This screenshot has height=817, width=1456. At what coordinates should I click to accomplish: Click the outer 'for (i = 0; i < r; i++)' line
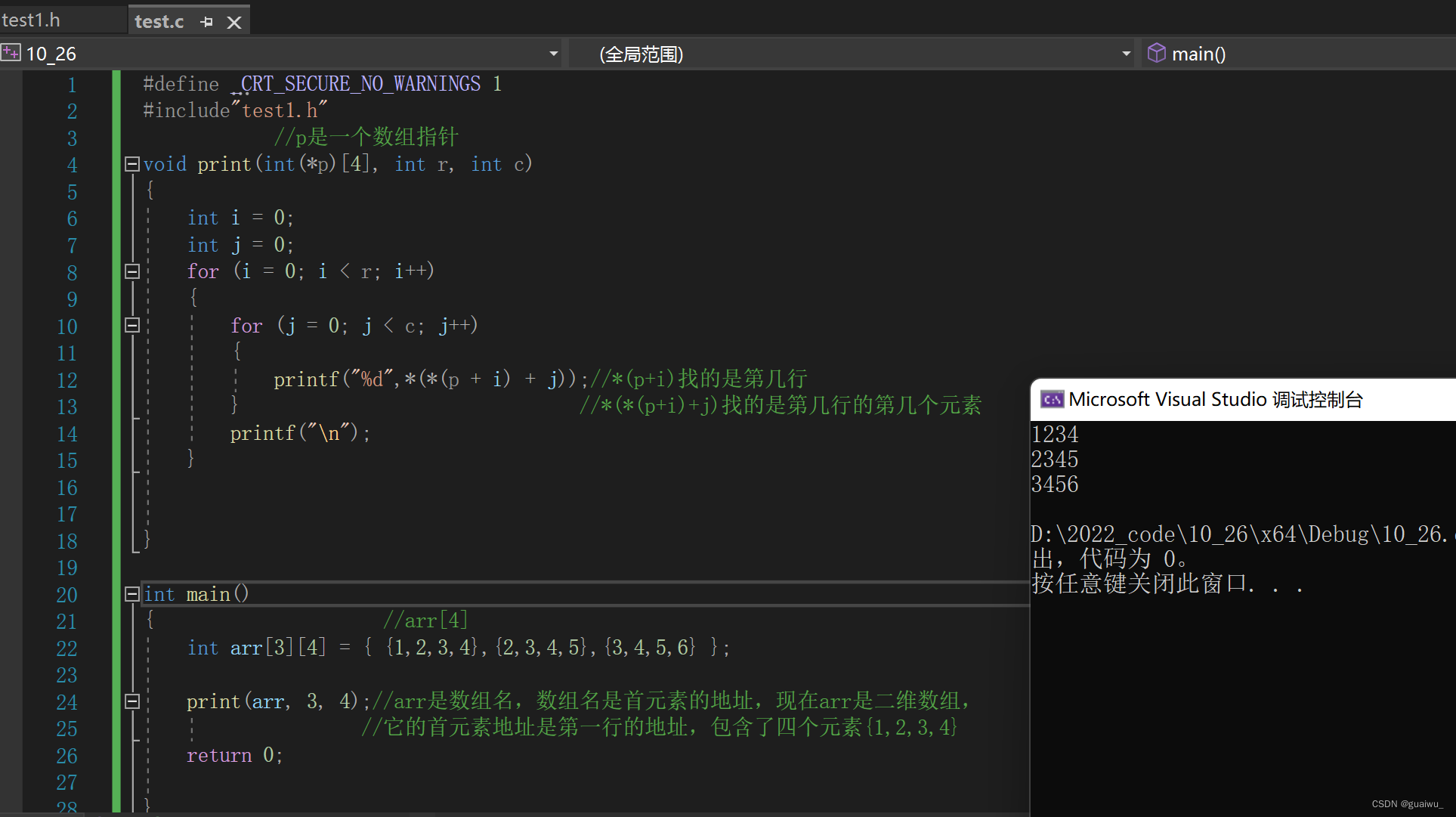[311, 271]
